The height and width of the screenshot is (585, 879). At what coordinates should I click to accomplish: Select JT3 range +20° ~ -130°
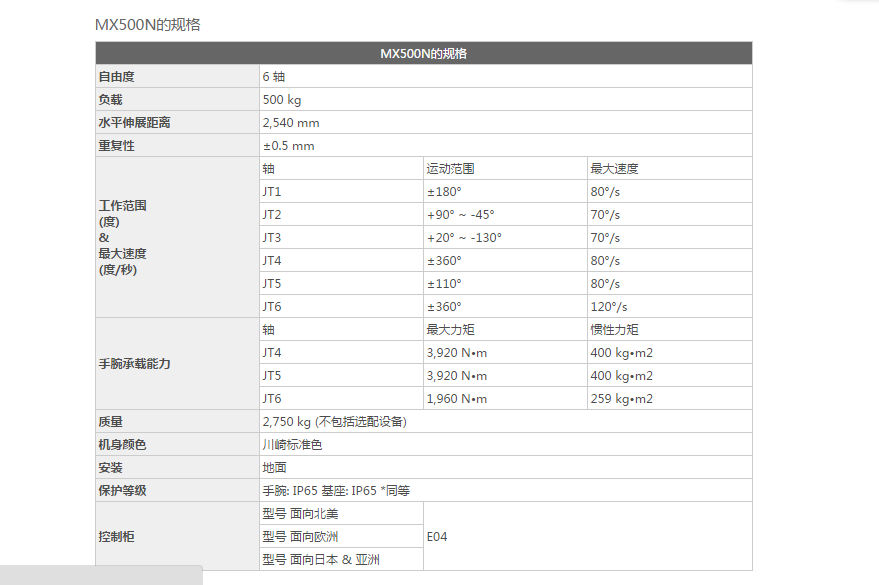464,238
